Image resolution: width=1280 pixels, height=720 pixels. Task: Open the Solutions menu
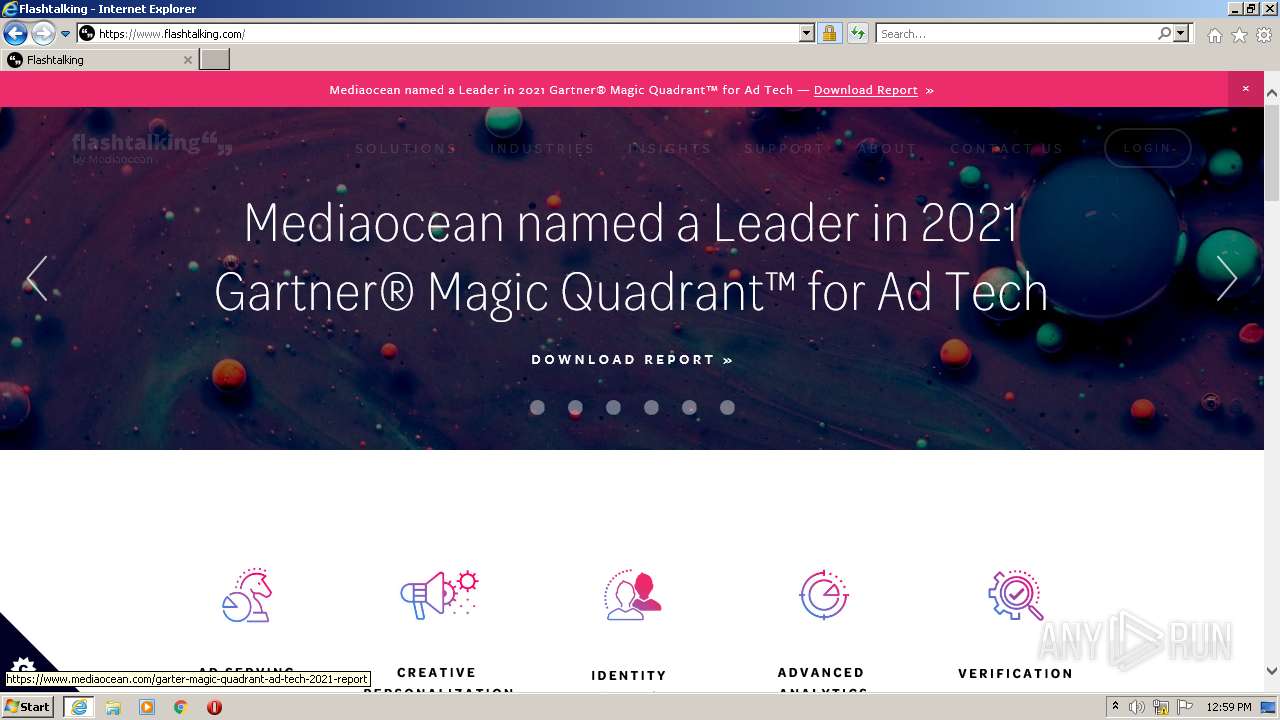pos(406,148)
